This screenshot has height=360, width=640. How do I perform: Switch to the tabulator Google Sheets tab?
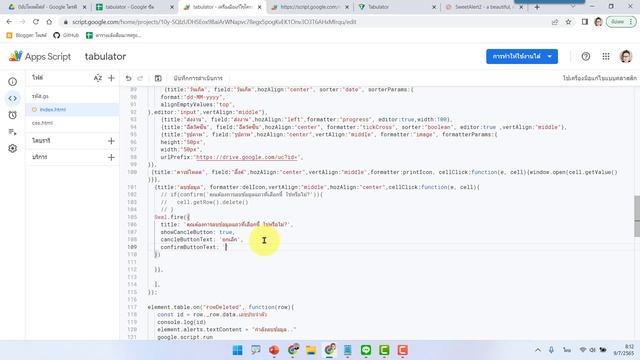click(x=135, y=7)
